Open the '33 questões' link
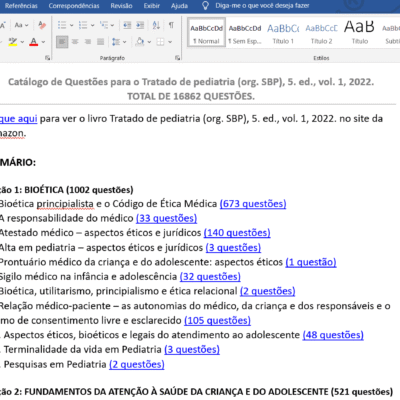This screenshot has height=400, width=400. (x=166, y=218)
